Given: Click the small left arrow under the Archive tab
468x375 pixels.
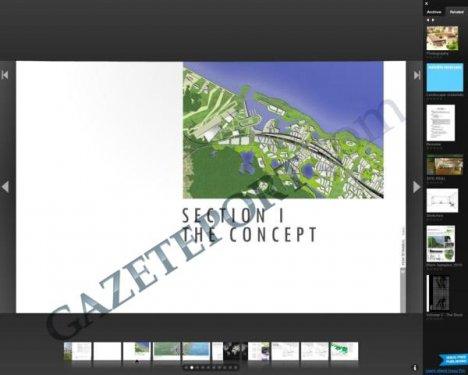Looking at the screenshot, I should [428, 20].
